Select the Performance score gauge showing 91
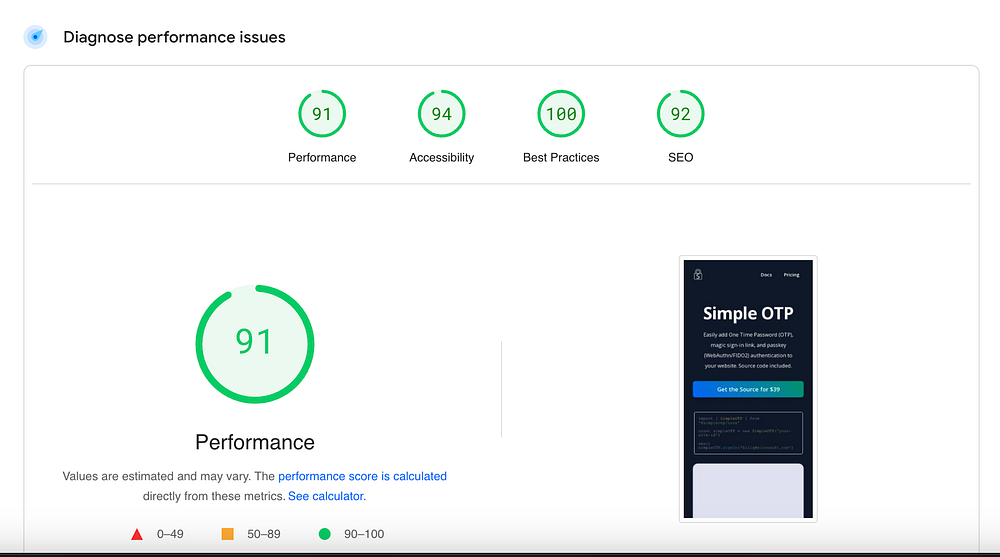The image size is (1000, 557). [322, 114]
